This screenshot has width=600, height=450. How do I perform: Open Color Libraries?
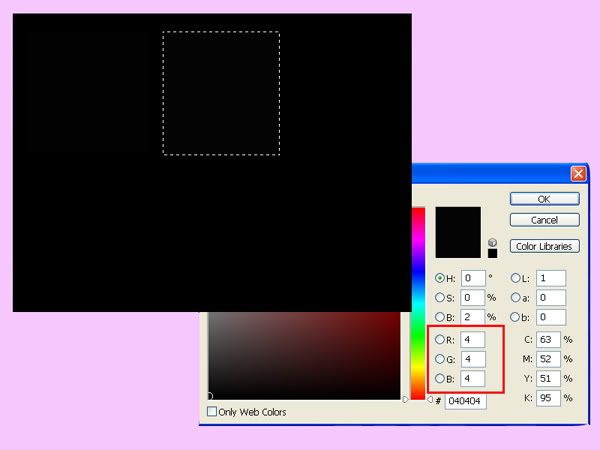(544, 246)
